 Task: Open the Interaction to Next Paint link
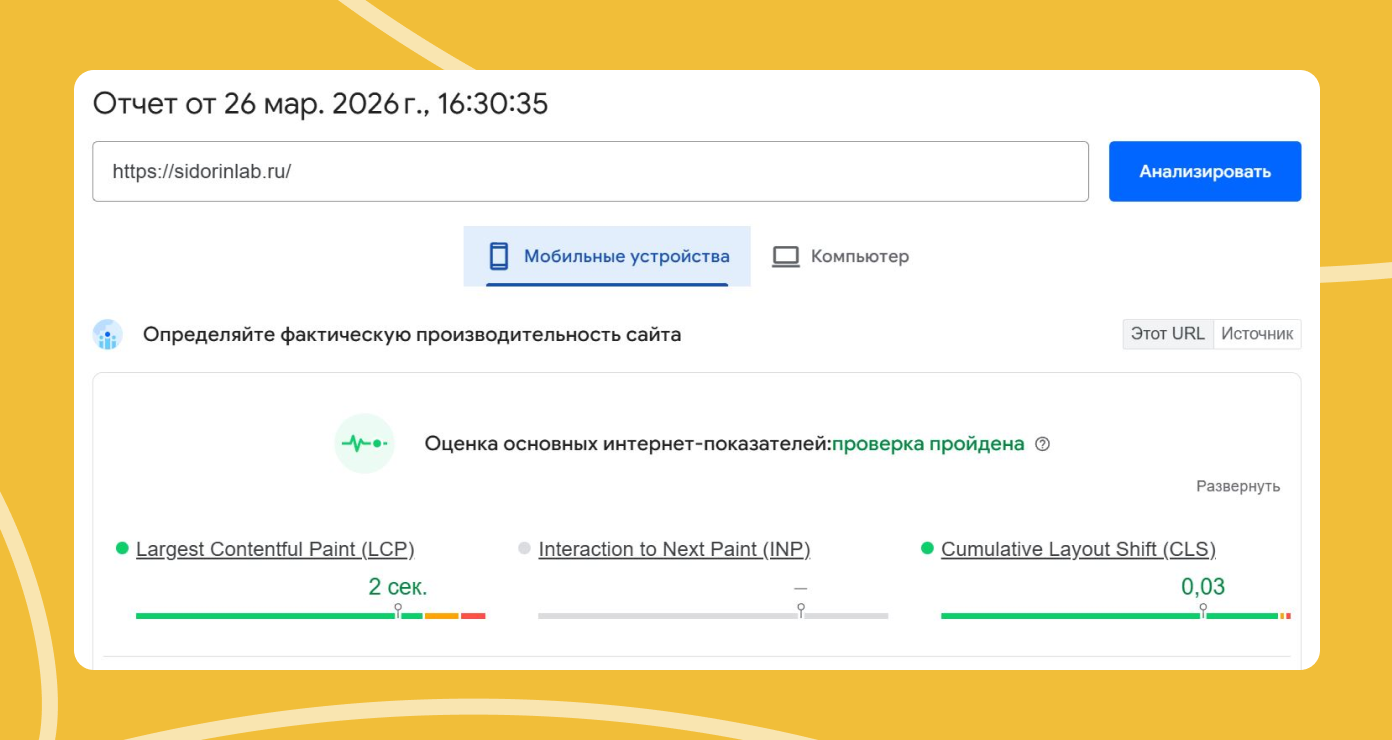click(674, 548)
